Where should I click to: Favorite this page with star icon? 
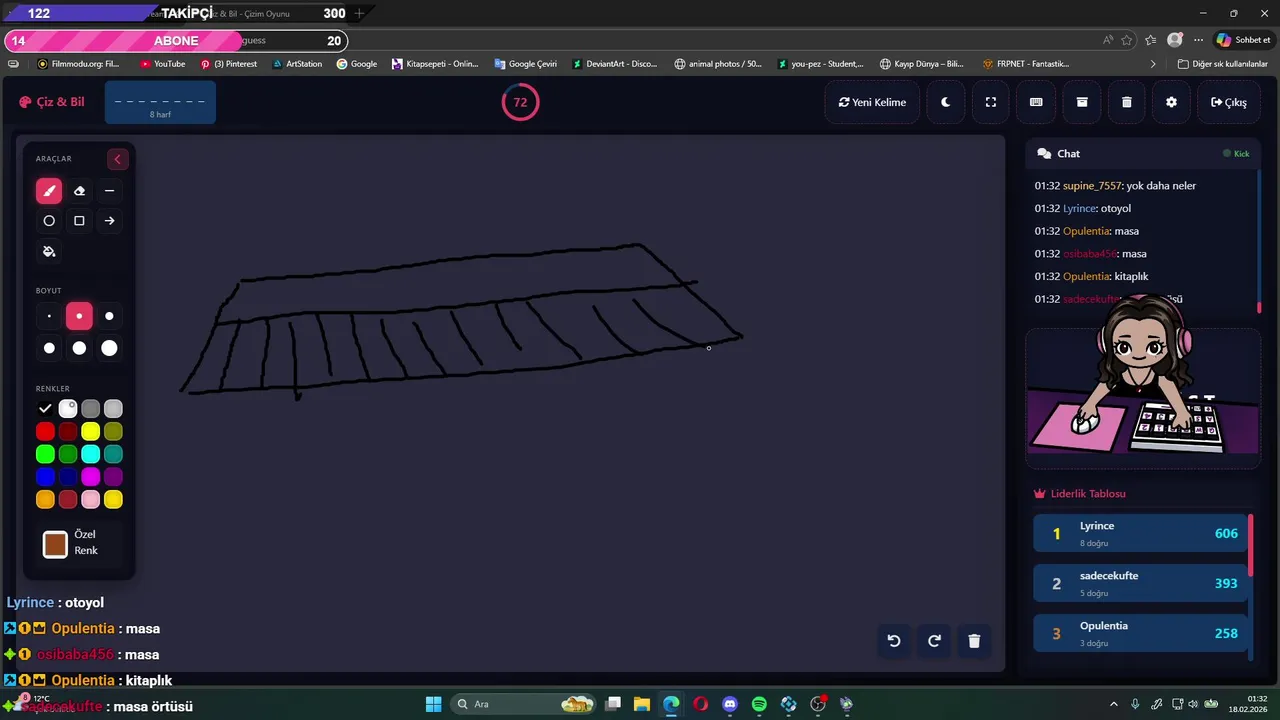1127,40
